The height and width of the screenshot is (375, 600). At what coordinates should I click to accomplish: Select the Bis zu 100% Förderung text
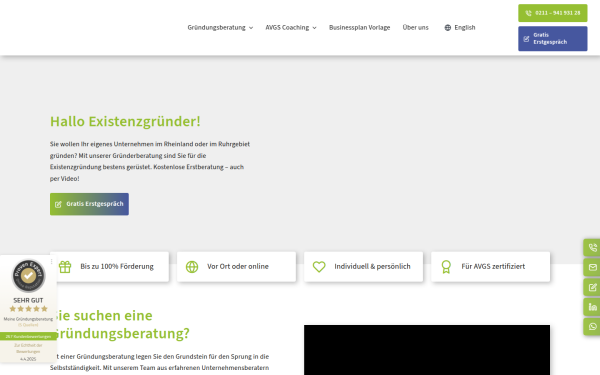117,266
